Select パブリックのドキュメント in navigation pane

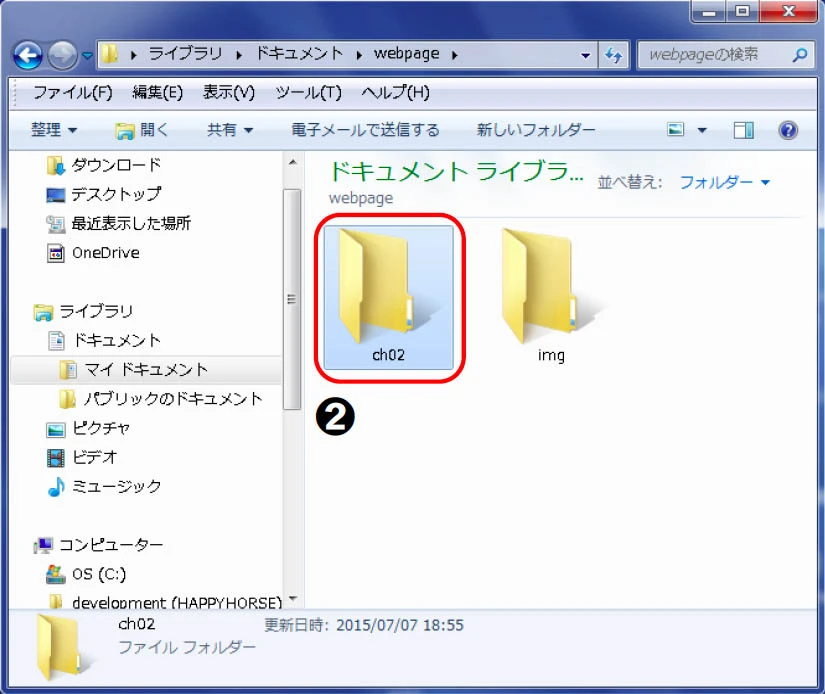click(x=173, y=399)
